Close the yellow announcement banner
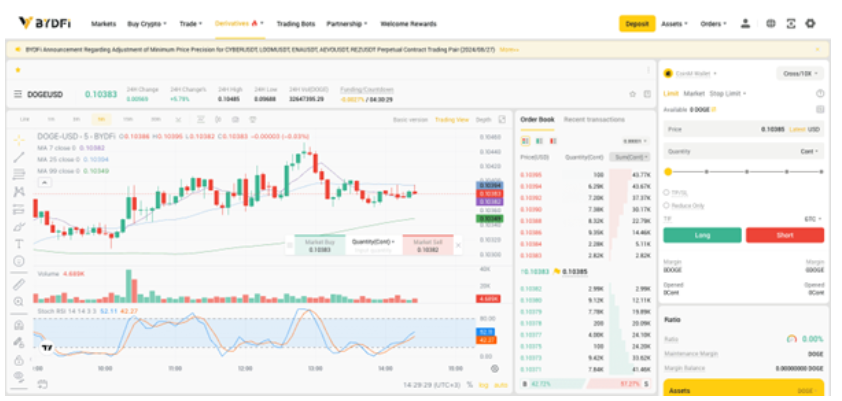Viewport: 842px width, 401px height. point(817,49)
